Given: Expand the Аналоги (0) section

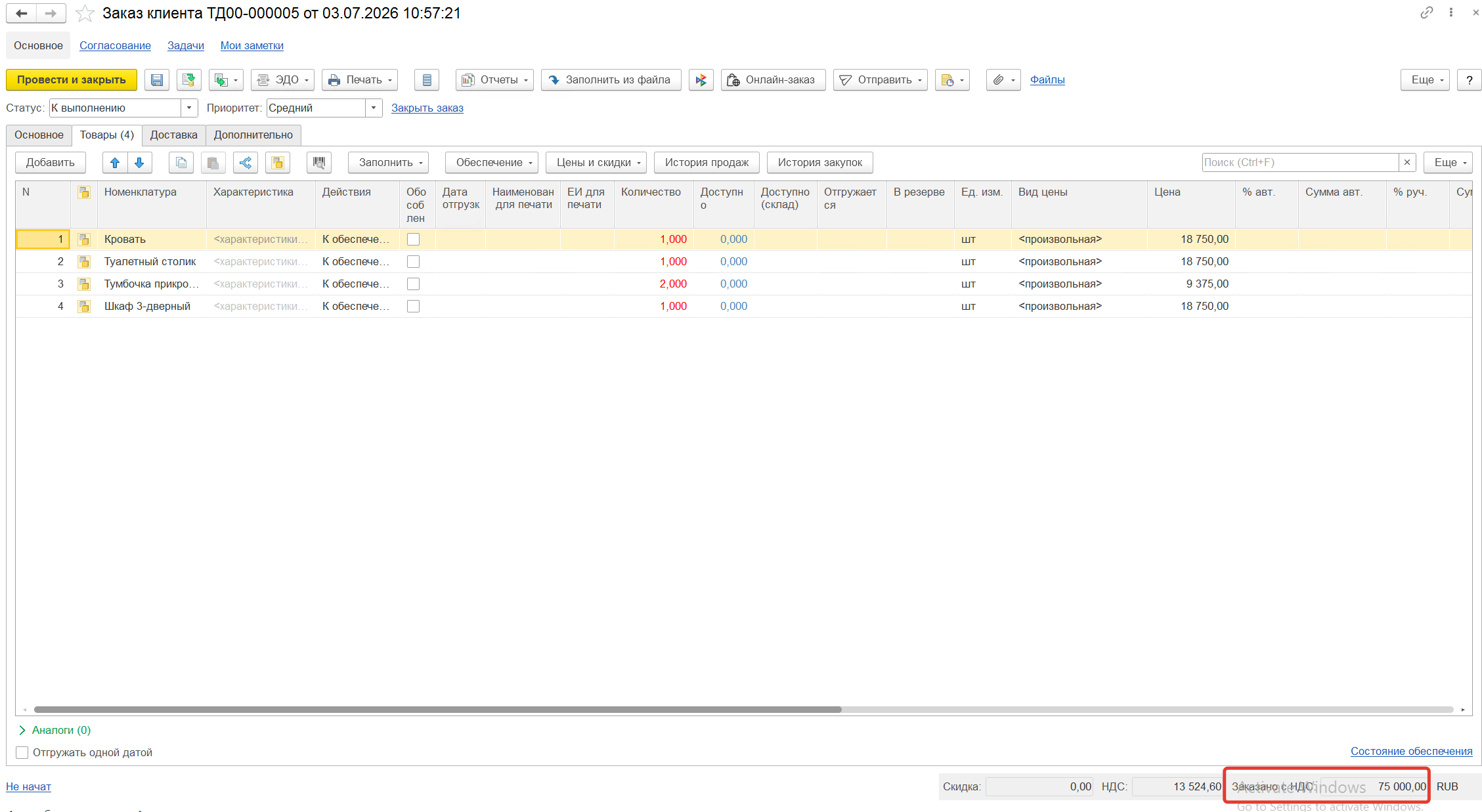Looking at the screenshot, I should [55, 730].
